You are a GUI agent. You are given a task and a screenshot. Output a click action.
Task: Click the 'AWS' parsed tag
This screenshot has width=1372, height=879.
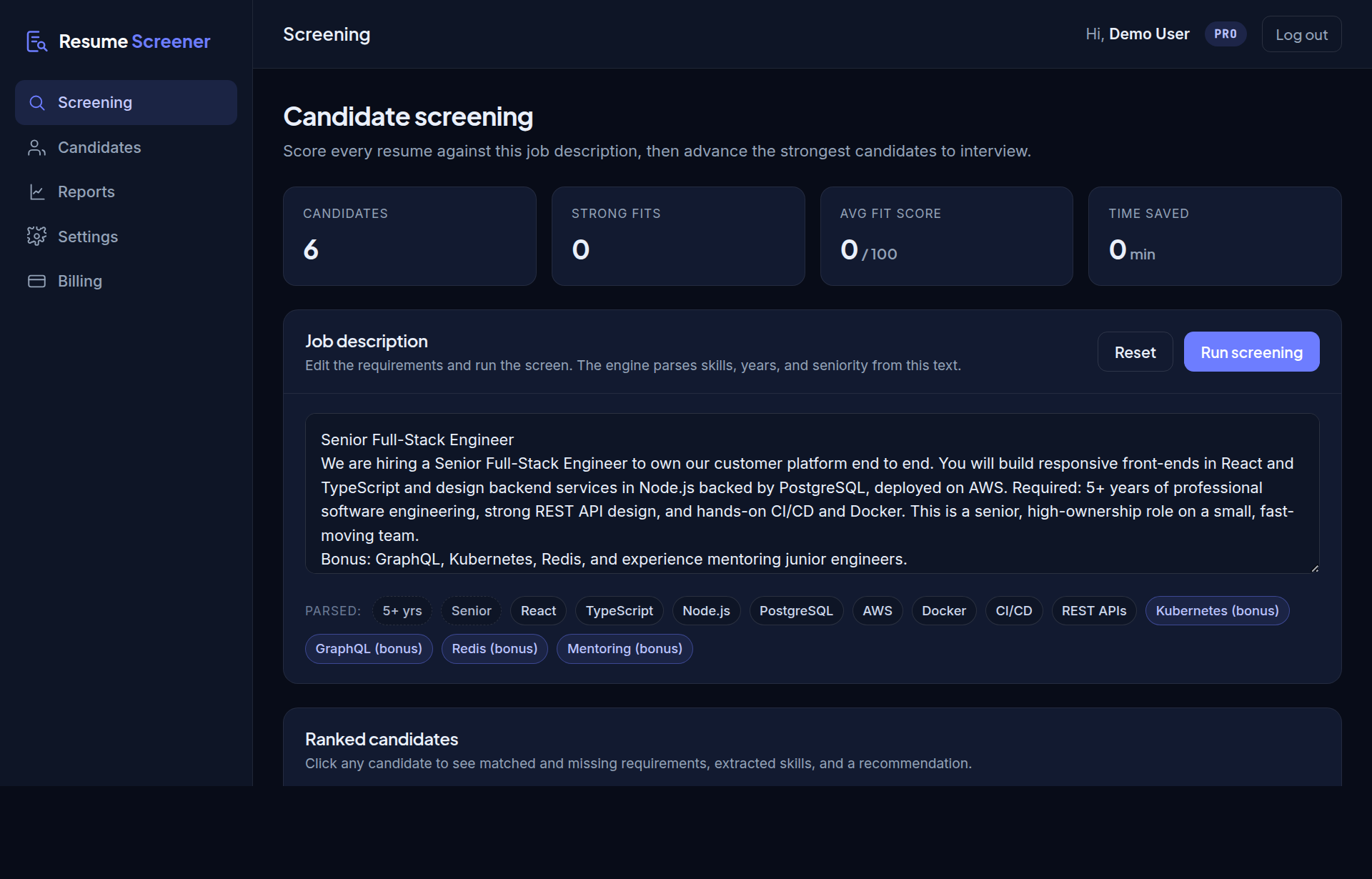tap(877, 611)
